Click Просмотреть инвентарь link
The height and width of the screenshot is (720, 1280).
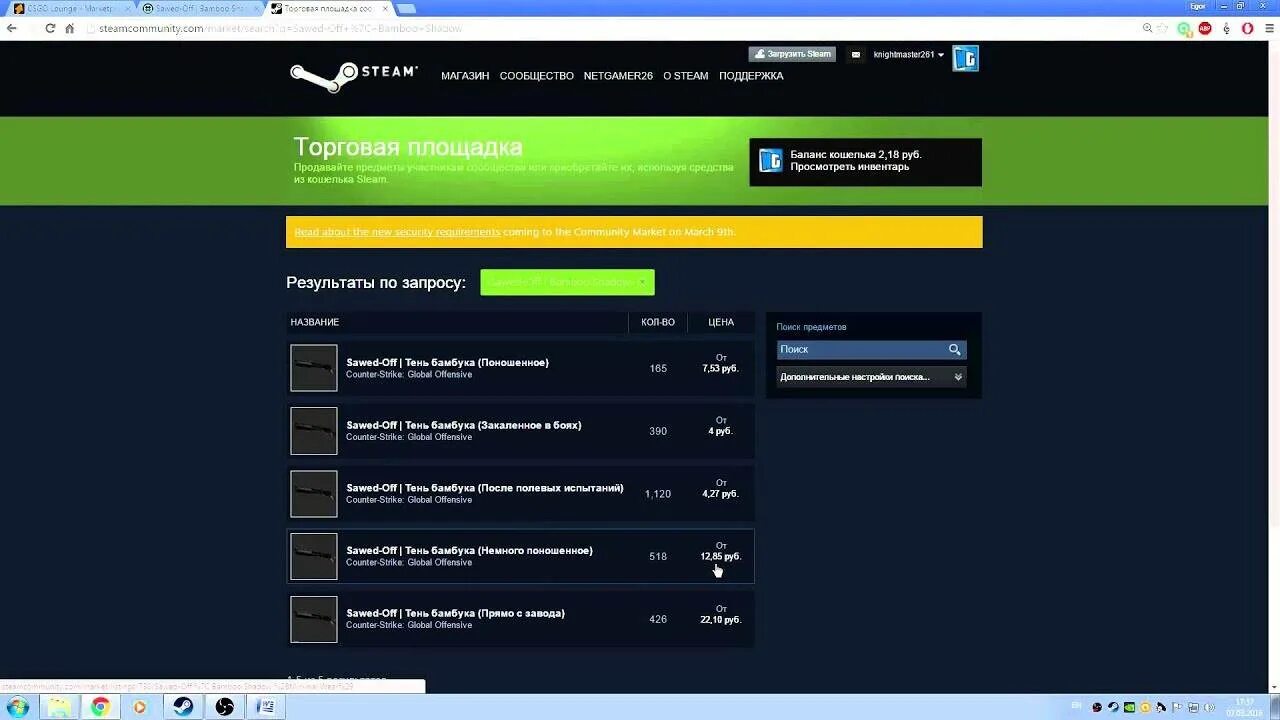850,167
